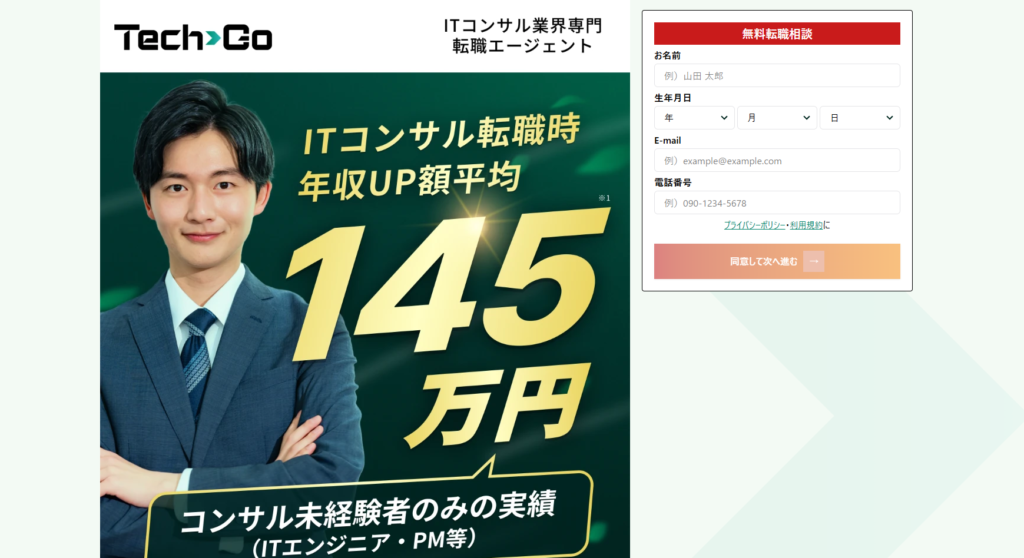Focus the お名前 name input field
This screenshot has height=558, width=1024.
(x=777, y=76)
